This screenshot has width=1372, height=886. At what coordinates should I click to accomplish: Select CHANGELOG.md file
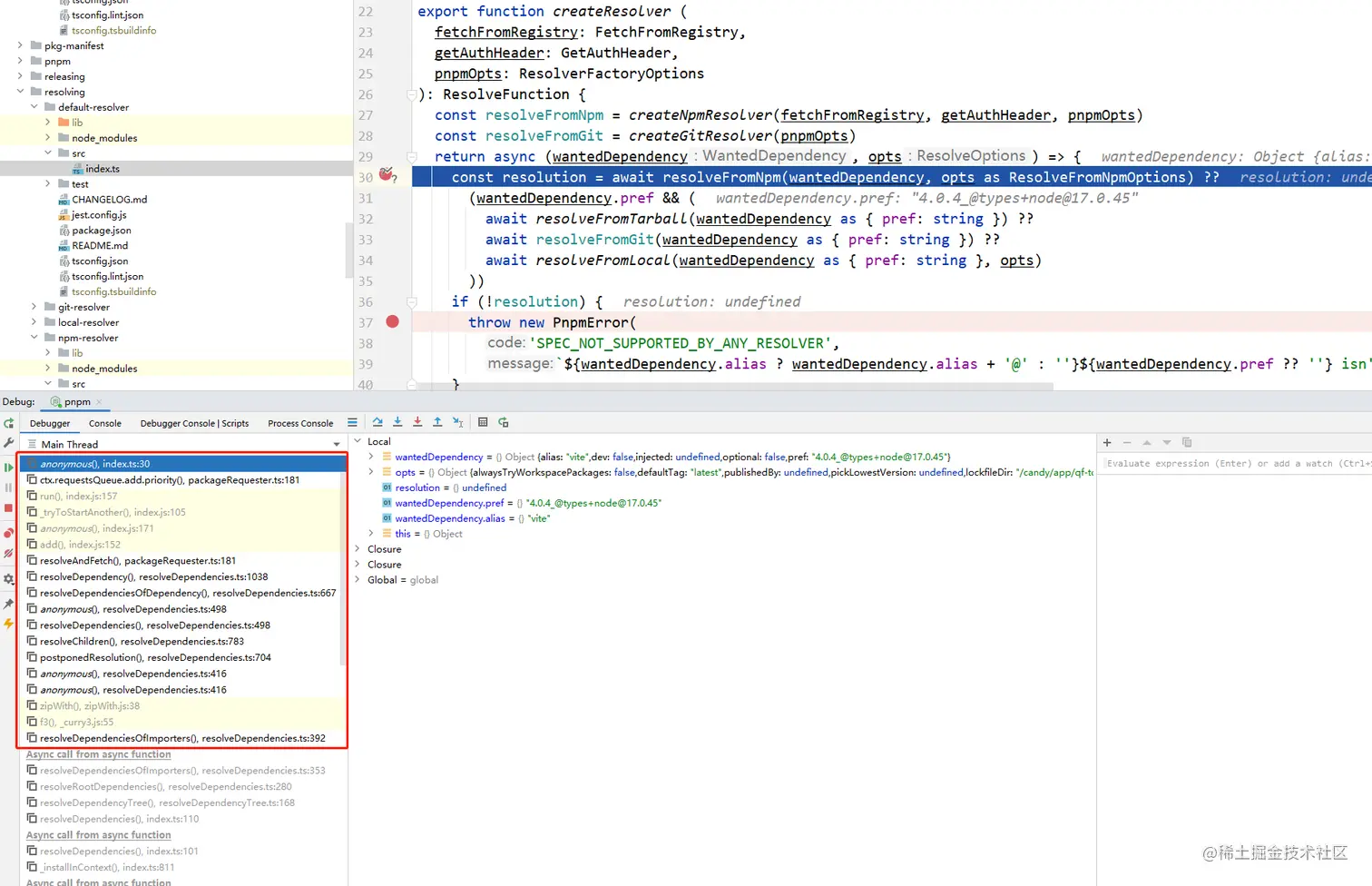pos(109,200)
